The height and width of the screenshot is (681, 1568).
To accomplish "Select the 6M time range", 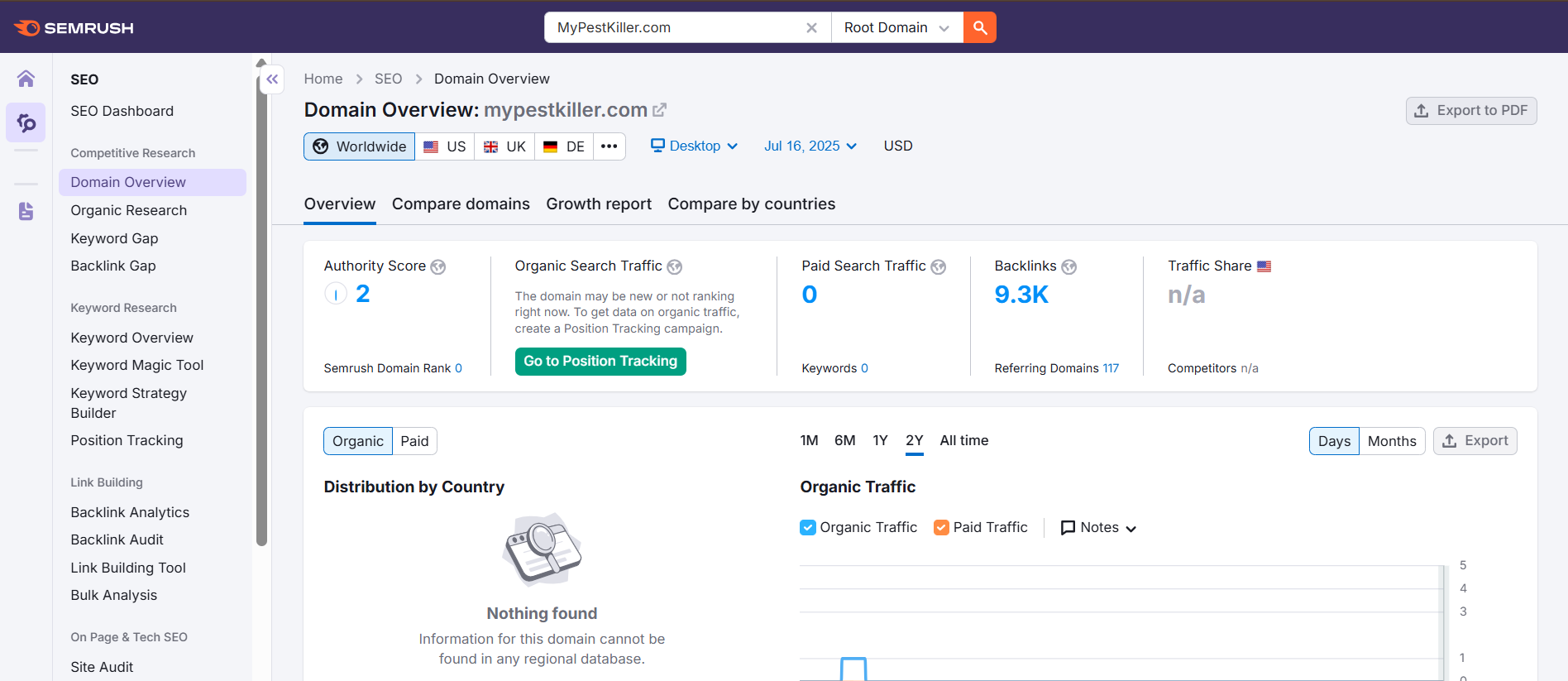I will (844, 441).
